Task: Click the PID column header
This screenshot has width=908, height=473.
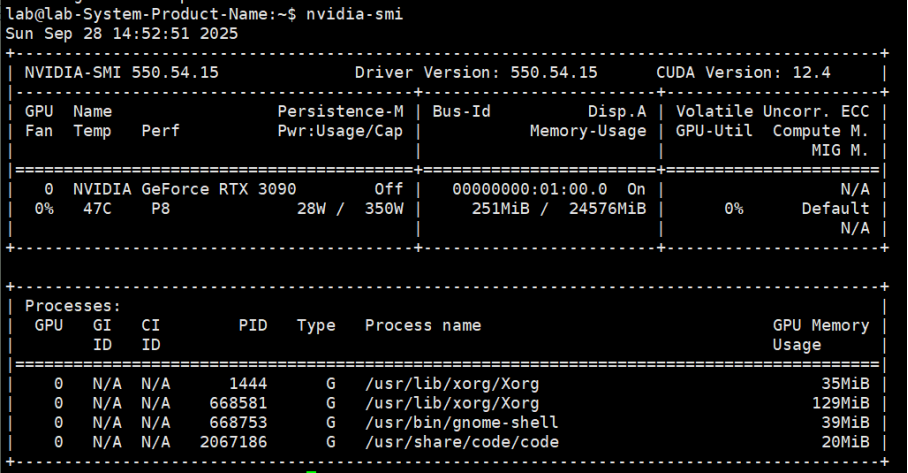Action: tap(253, 325)
